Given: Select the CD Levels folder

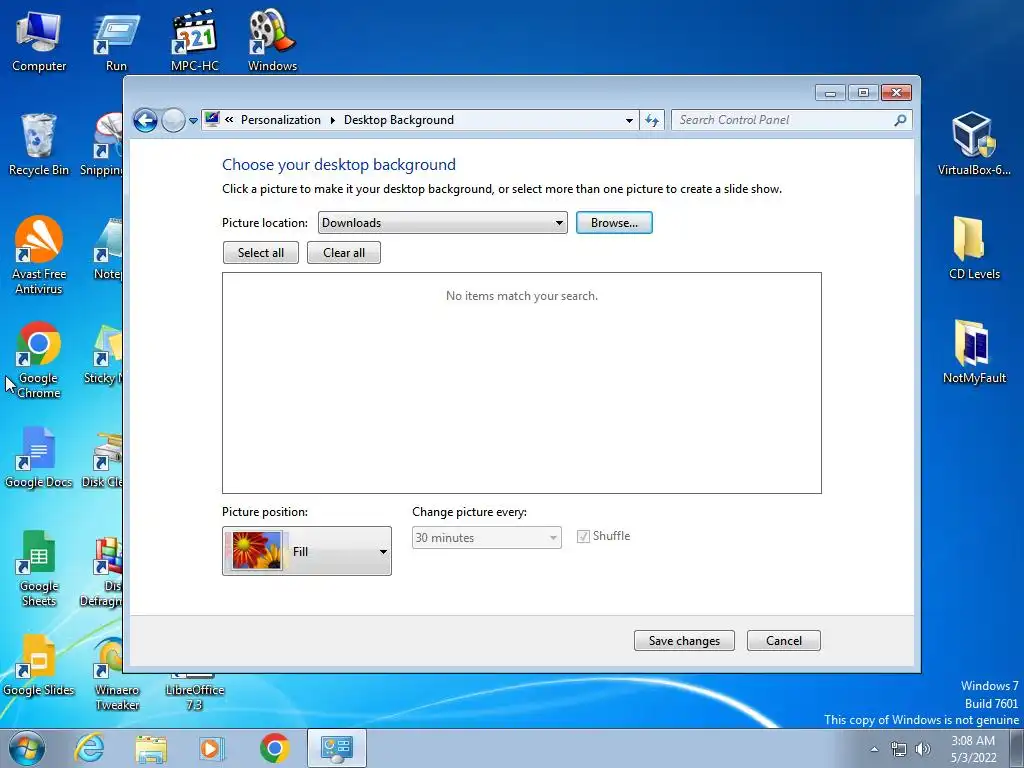Looking at the screenshot, I should [x=974, y=248].
